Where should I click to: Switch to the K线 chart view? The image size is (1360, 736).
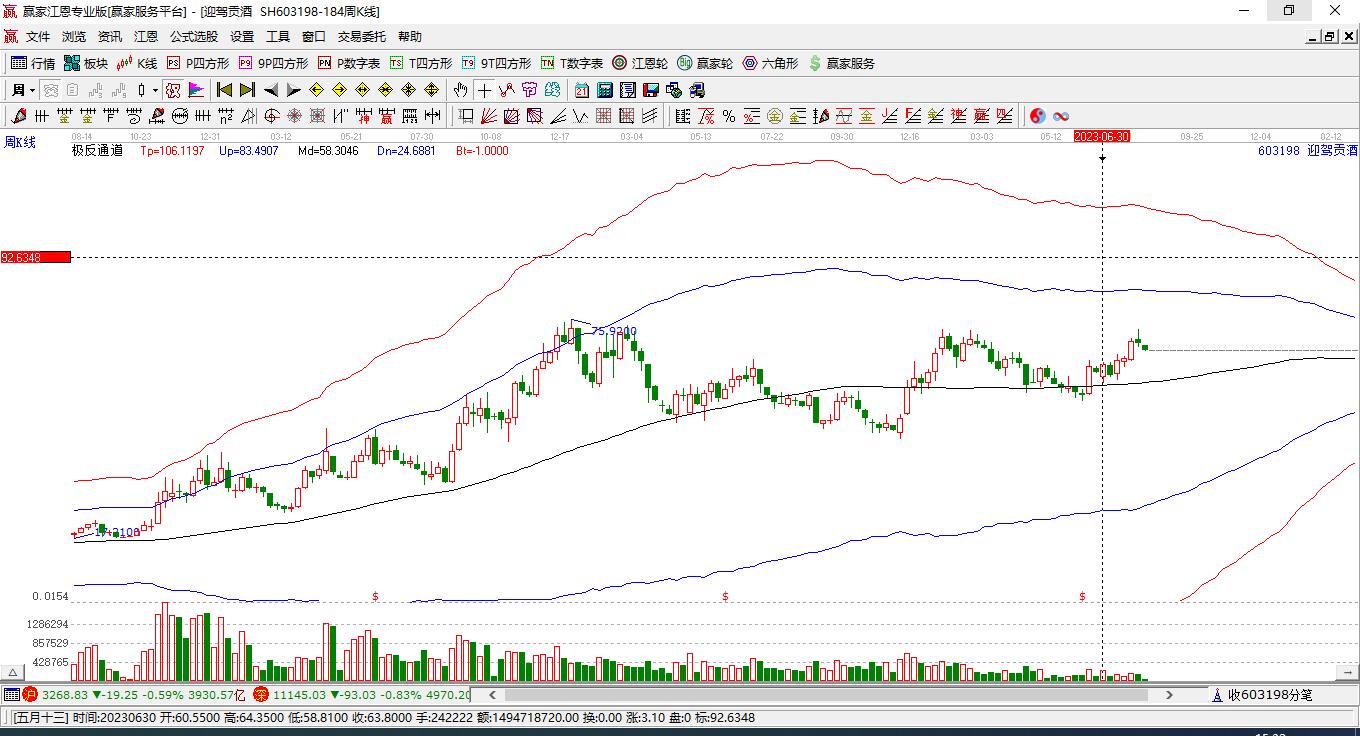coord(137,63)
